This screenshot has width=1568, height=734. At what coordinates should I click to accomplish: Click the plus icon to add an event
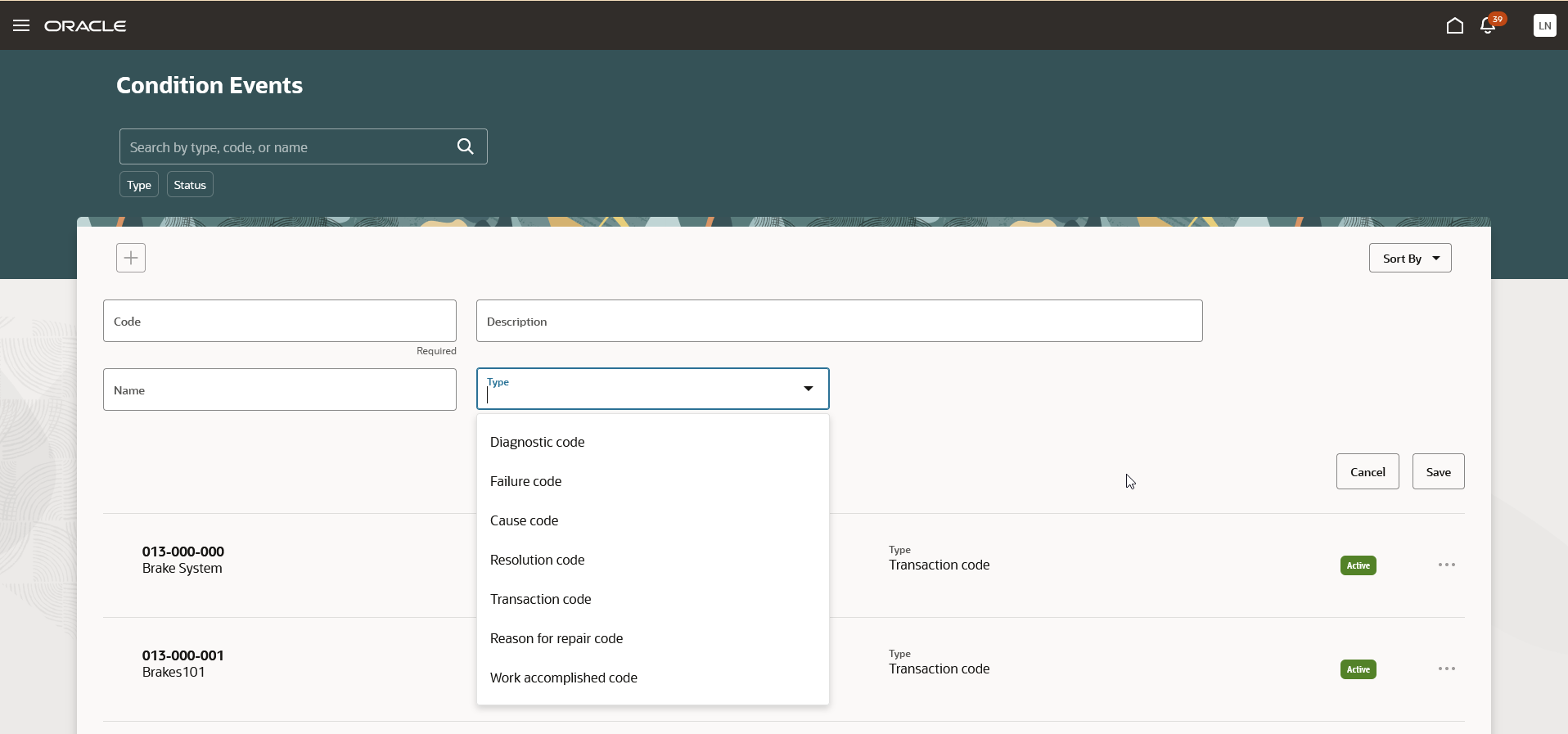coord(131,258)
